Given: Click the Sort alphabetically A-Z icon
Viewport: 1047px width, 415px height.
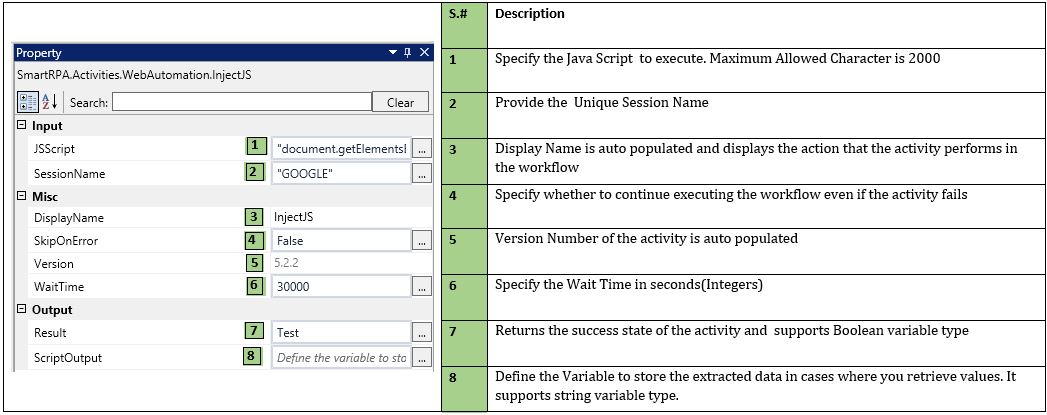Looking at the screenshot, I should [x=48, y=102].
